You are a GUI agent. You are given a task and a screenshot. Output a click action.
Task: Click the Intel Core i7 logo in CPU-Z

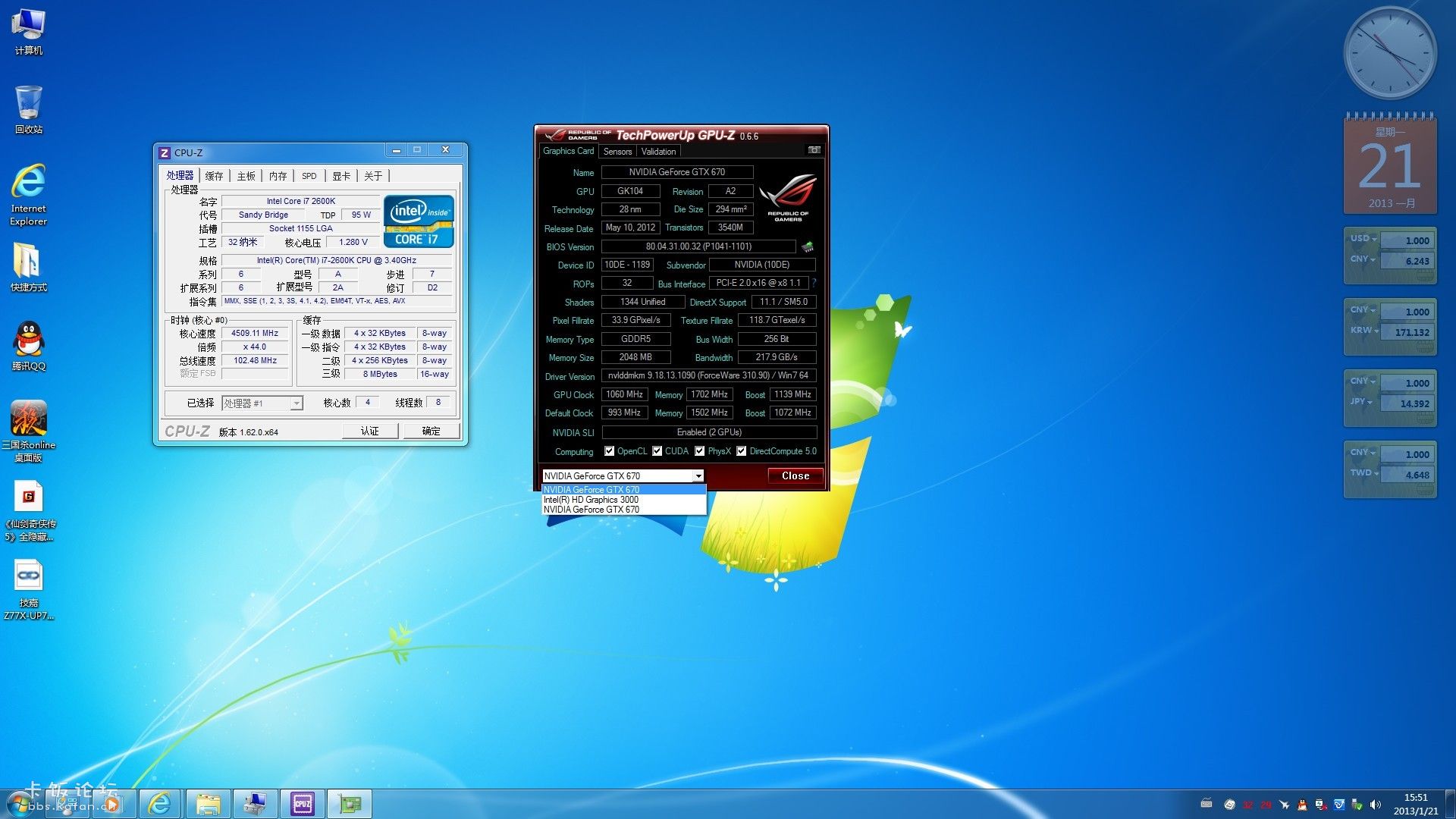pyautogui.click(x=419, y=221)
